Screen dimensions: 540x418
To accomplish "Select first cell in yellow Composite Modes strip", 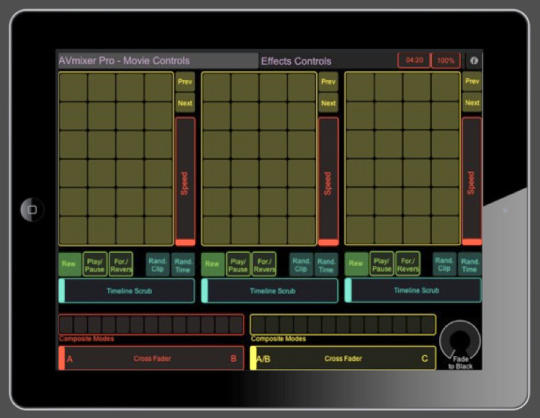I will (x=258, y=324).
